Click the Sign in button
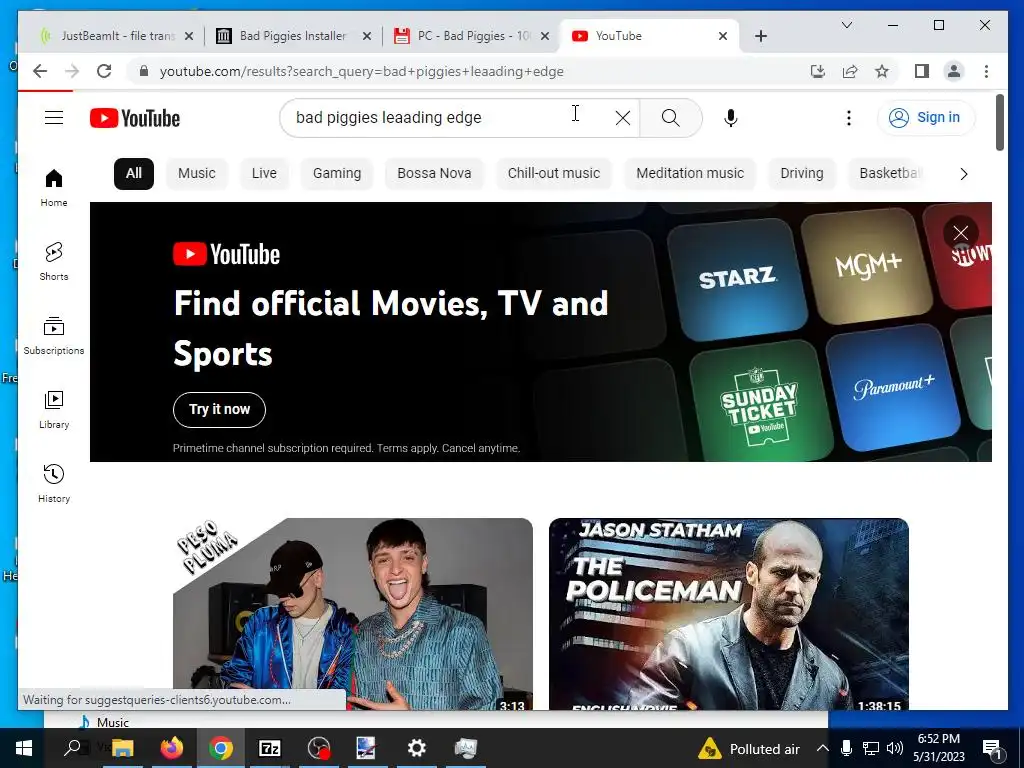 pyautogui.click(x=926, y=118)
